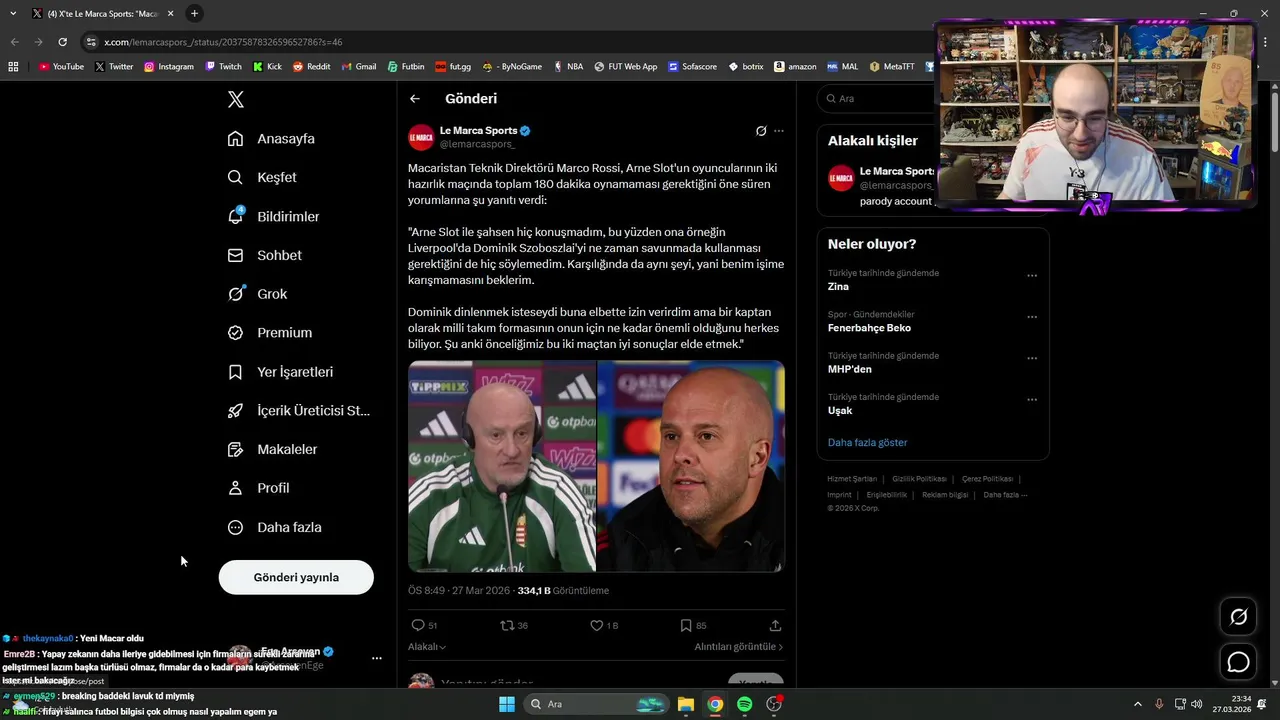Open Grok from sidebar
Screen dimensions: 1280x720
(x=257, y=294)
